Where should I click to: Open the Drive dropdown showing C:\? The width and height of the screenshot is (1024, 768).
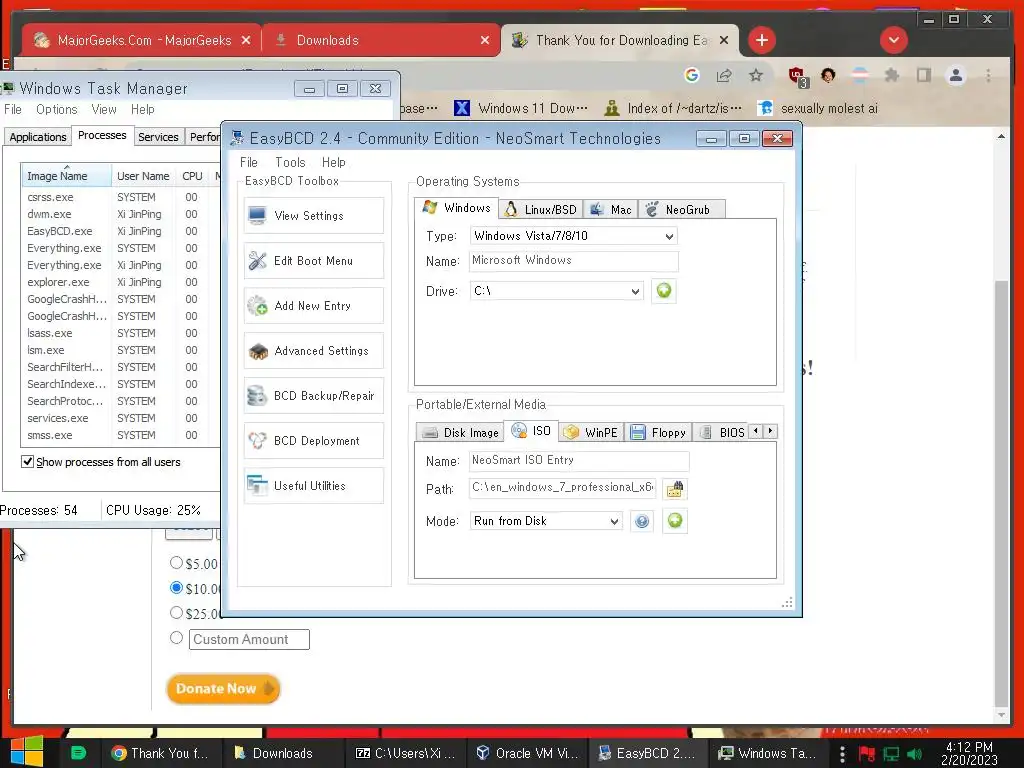[x=556, y=291]
